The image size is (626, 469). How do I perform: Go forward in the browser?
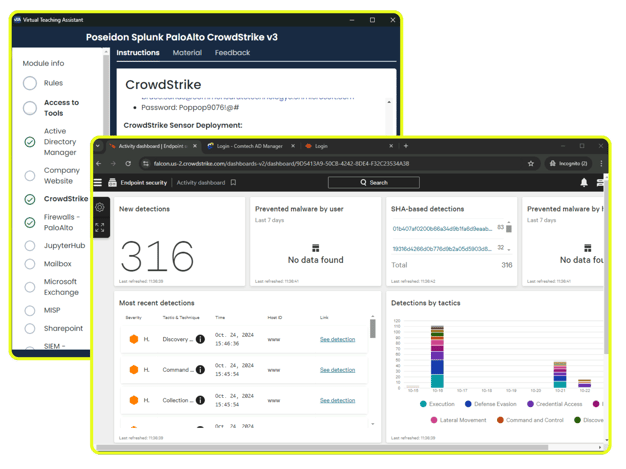point(113,164)
